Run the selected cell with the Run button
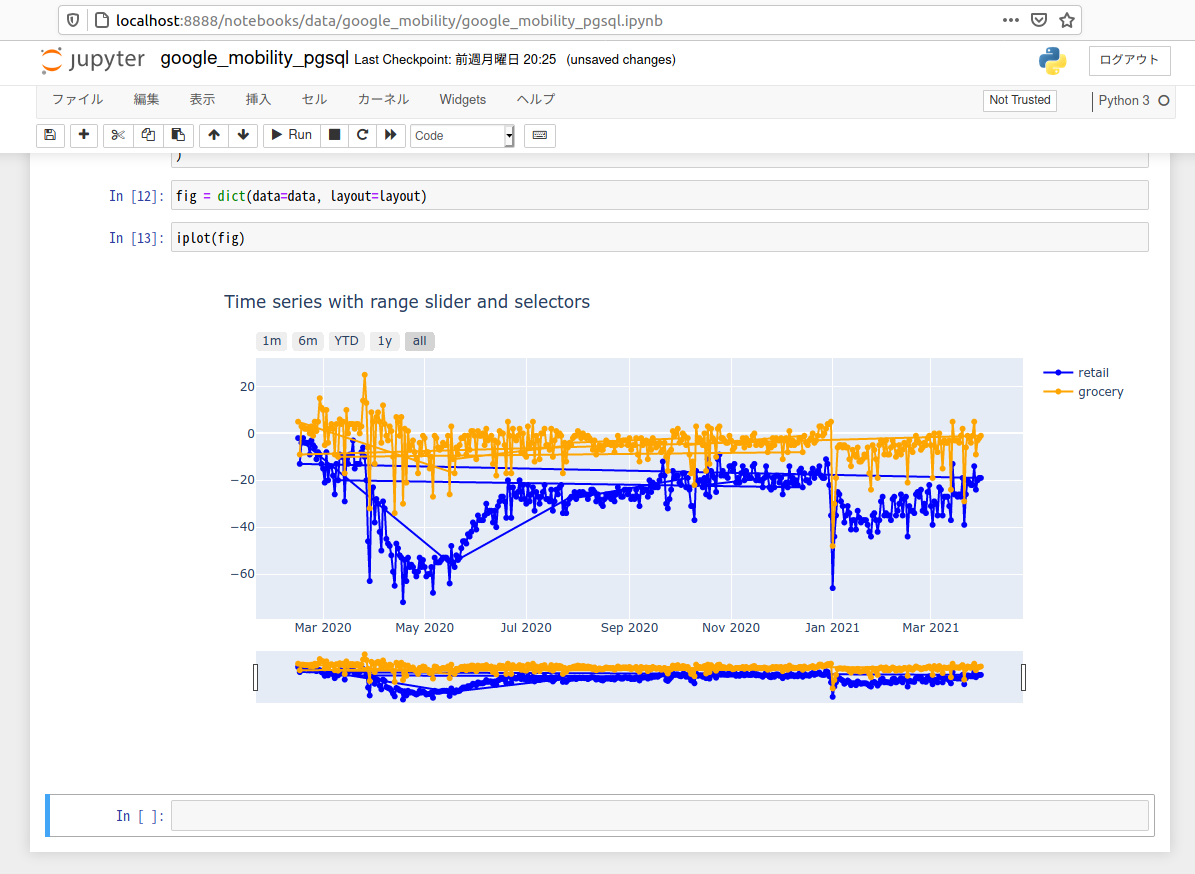Viewport: 1195px width, 874px height. pyautogui.click(x=291, y=135)
